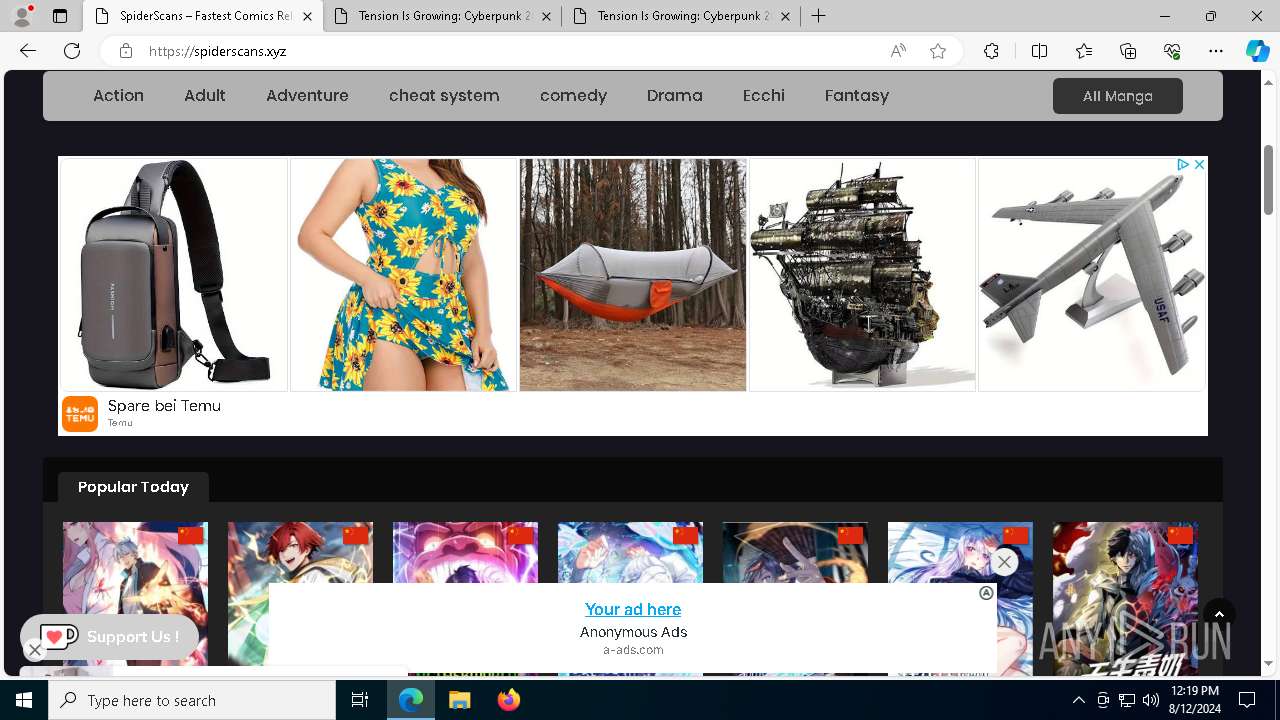Switch to second tab Tension Is Growing
Viewport: 1280px width, 720px height.
pyautogui.click(x=442, y=16)
